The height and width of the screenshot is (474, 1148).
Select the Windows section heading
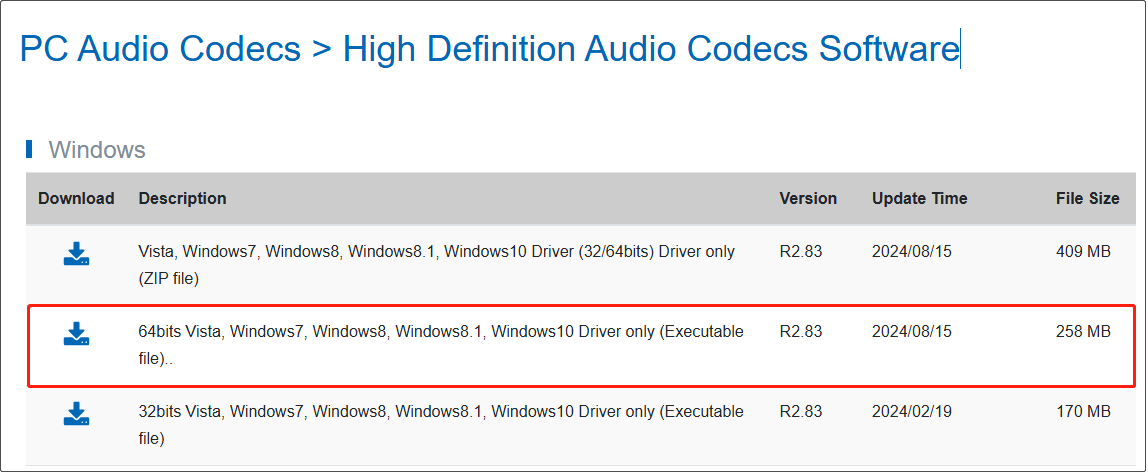coord(97,150)
